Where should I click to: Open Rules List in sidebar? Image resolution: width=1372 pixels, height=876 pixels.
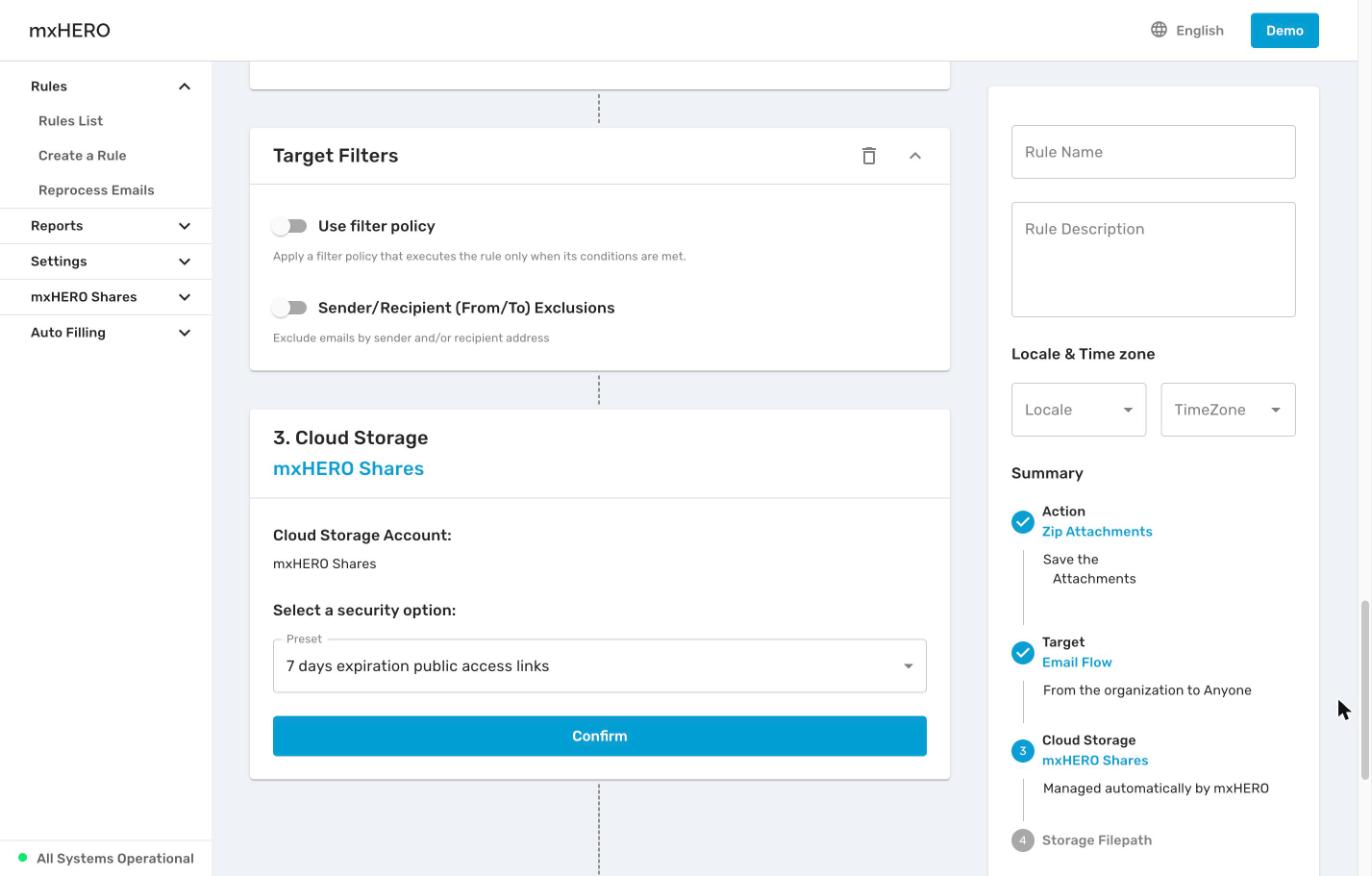click(x=71, y=121)
